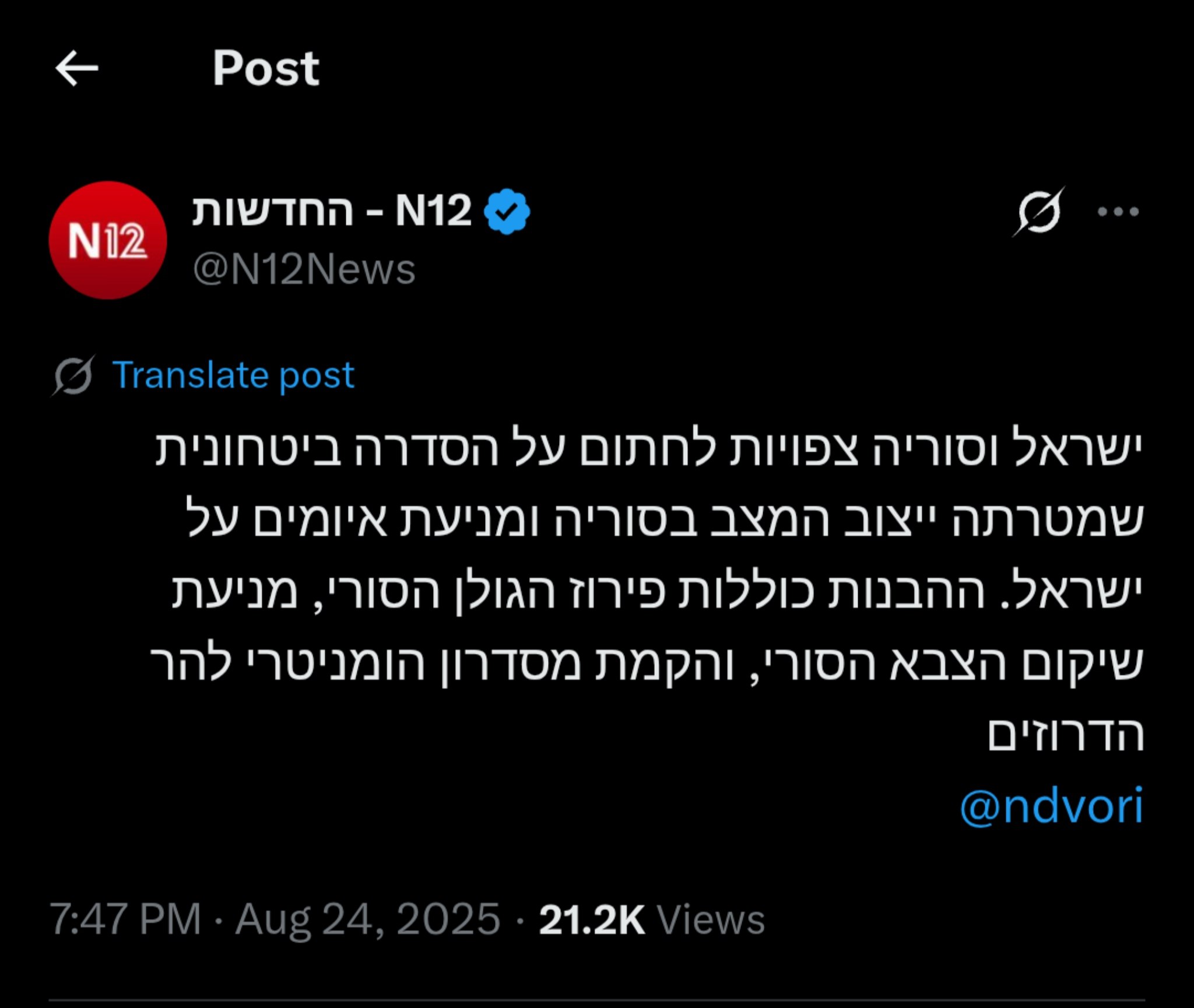Click the Aug 24, 2025 date
Image resolution: width=1194 pixels, height=1008 pixels.
tap(367, 919)
